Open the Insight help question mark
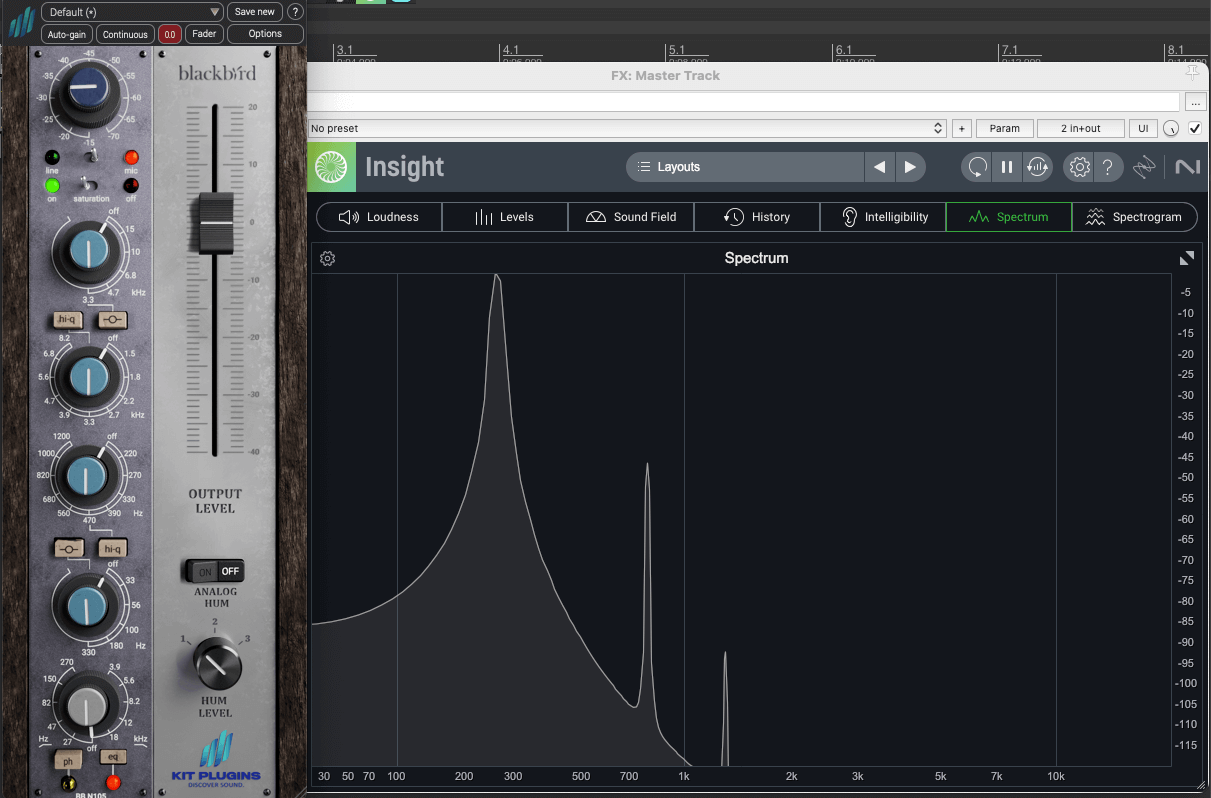This screenshot has height=798, width=1211. (1108, 167)
